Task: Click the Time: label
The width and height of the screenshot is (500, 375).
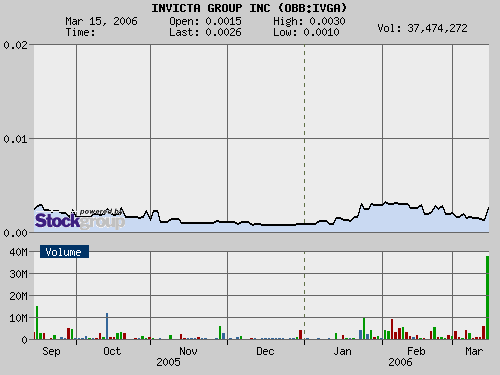Action: pos(80,32)
